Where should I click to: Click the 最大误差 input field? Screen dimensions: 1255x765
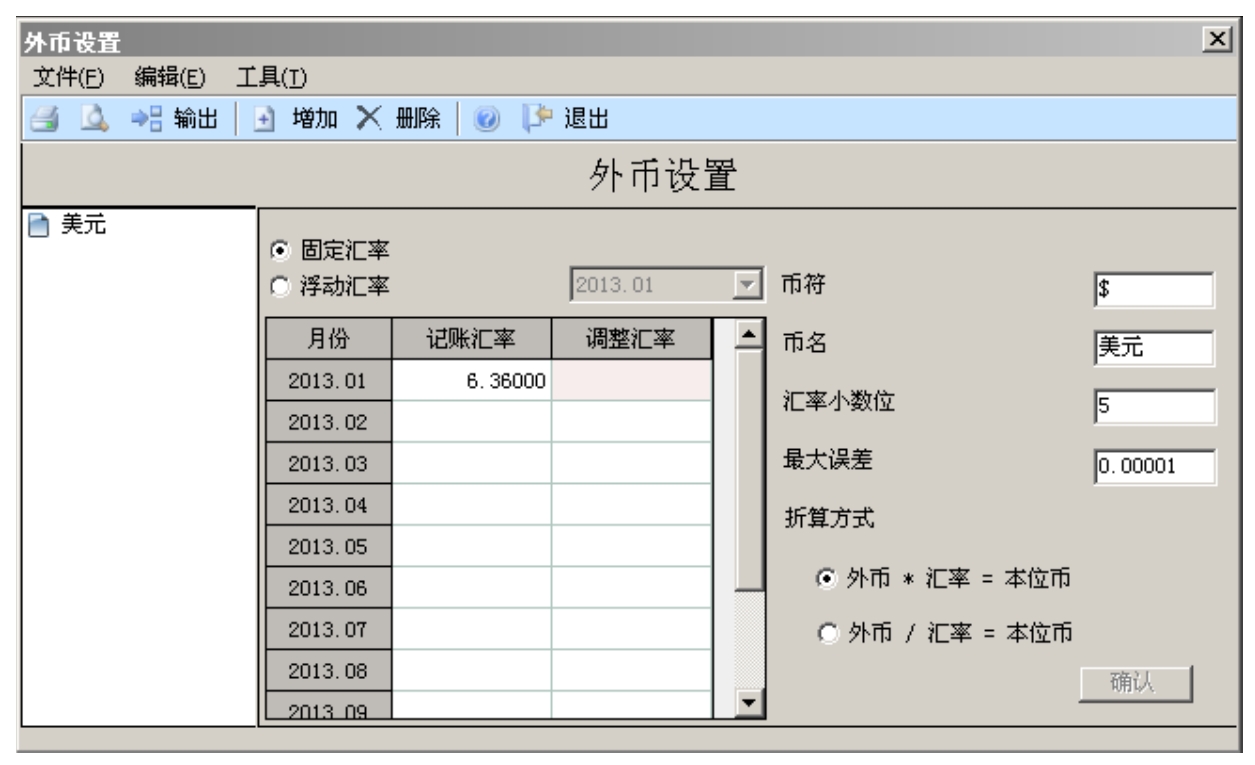[x=1154, y=465]
